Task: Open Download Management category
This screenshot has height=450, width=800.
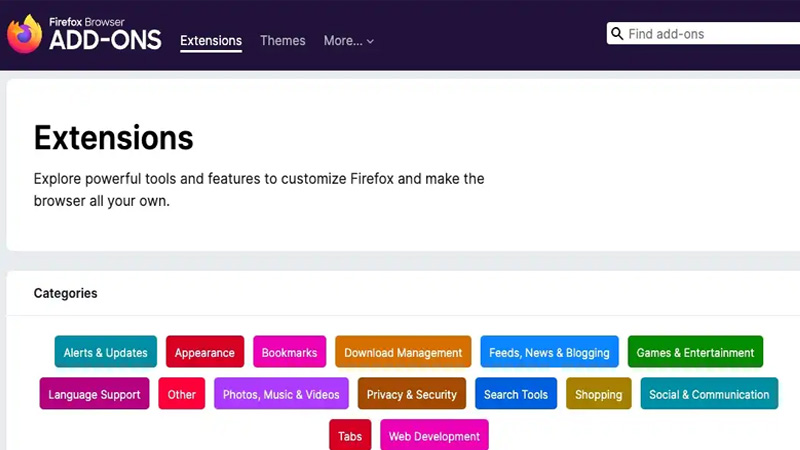Action: click(x=403, y=352)
